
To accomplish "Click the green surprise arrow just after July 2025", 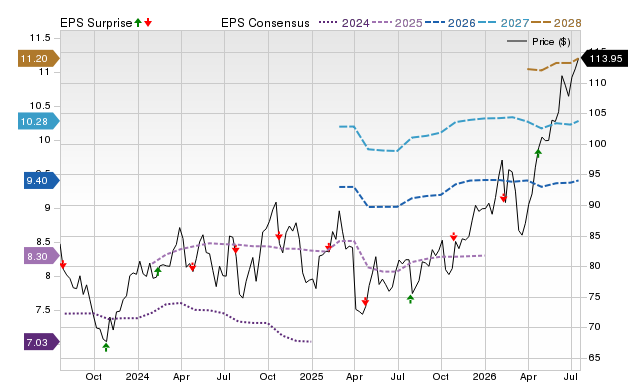I will [411, 299].
